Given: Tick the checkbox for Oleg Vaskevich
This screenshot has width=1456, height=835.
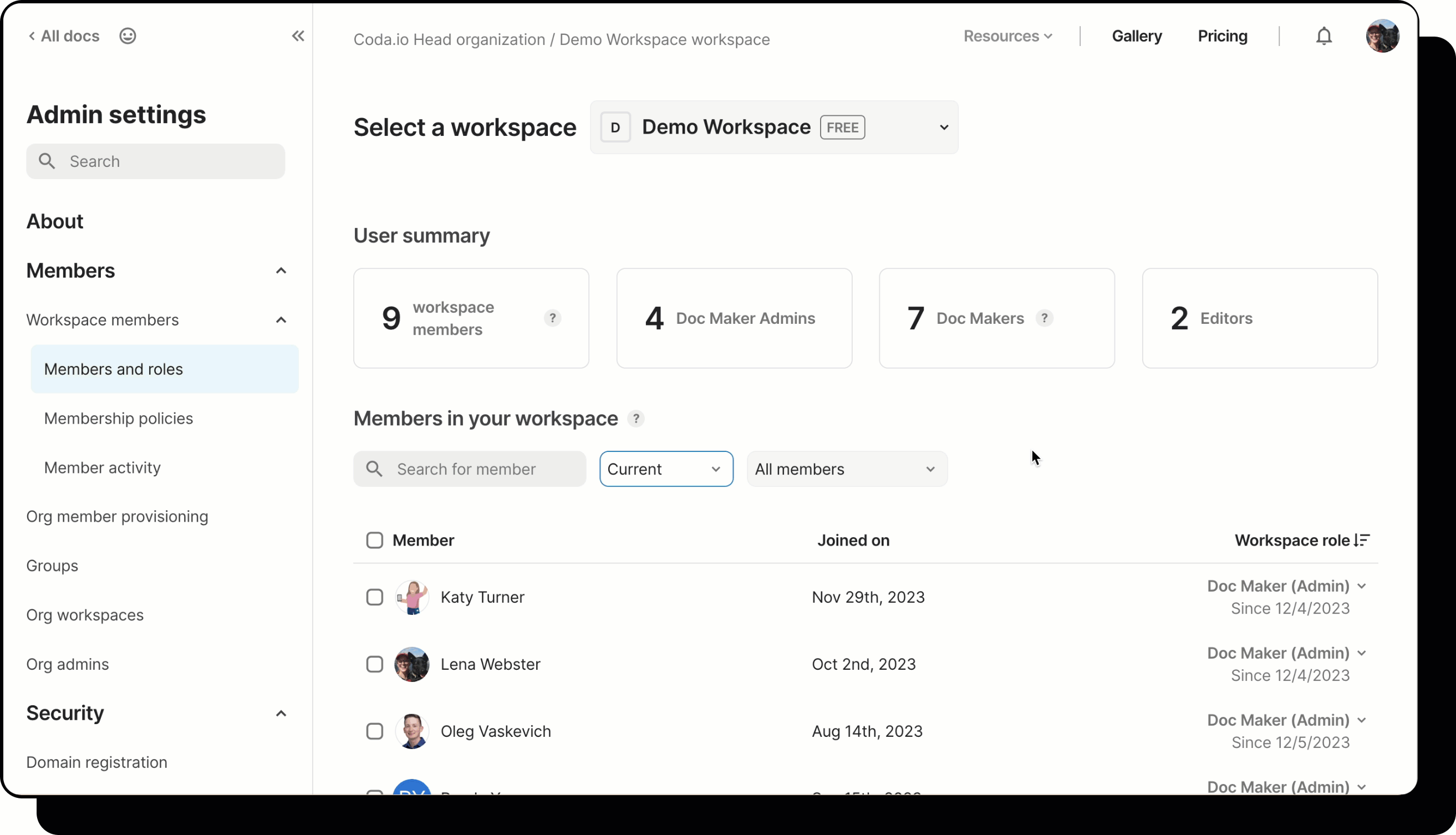Looking at the screenshot, I should [374, 731].
